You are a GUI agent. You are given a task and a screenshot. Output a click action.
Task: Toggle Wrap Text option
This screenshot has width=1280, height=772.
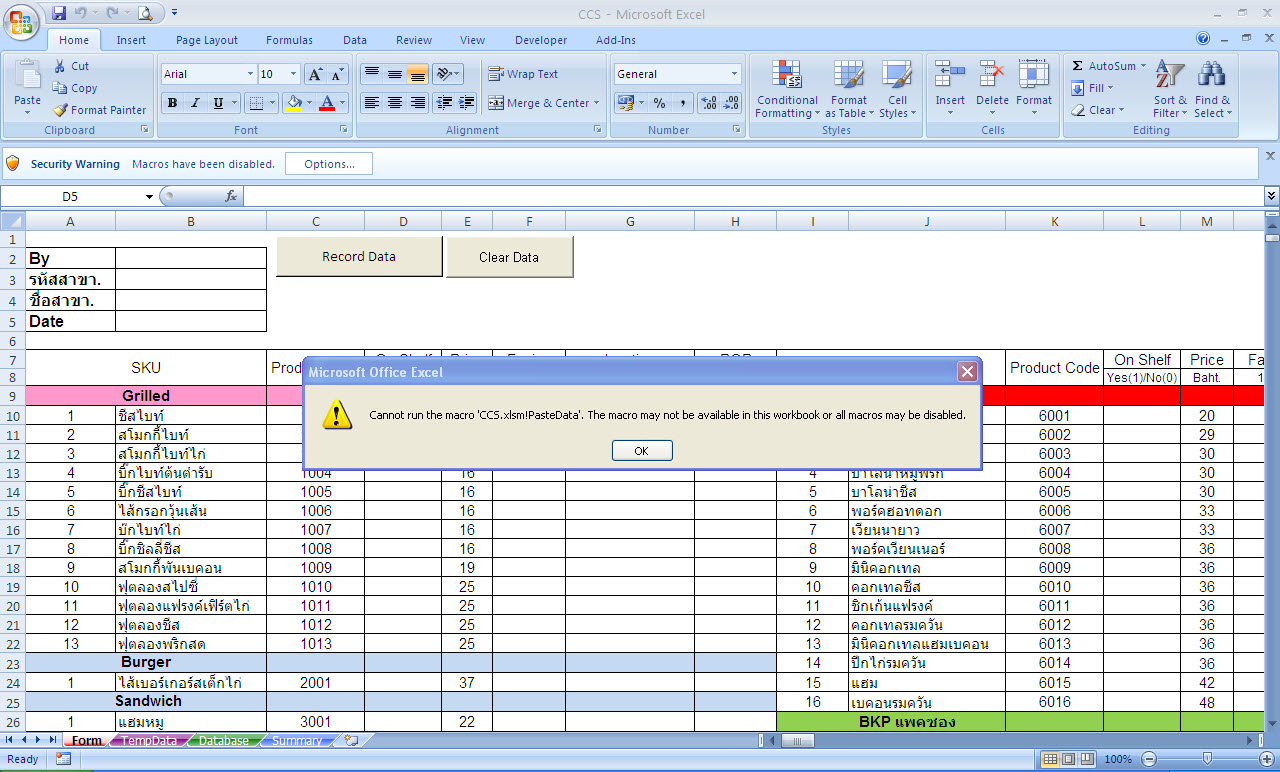coord(523,74)
